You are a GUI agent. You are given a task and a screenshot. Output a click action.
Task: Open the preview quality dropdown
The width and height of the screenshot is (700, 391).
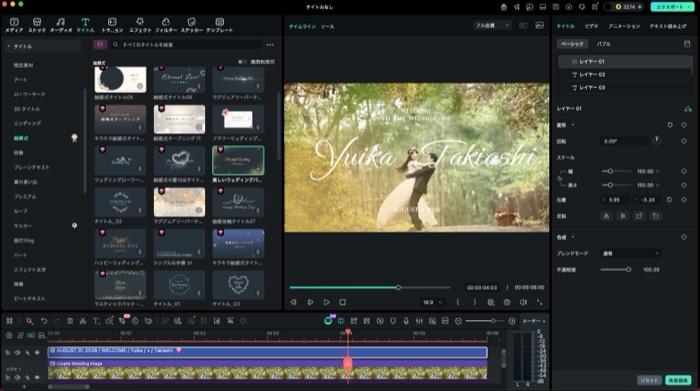492,26
